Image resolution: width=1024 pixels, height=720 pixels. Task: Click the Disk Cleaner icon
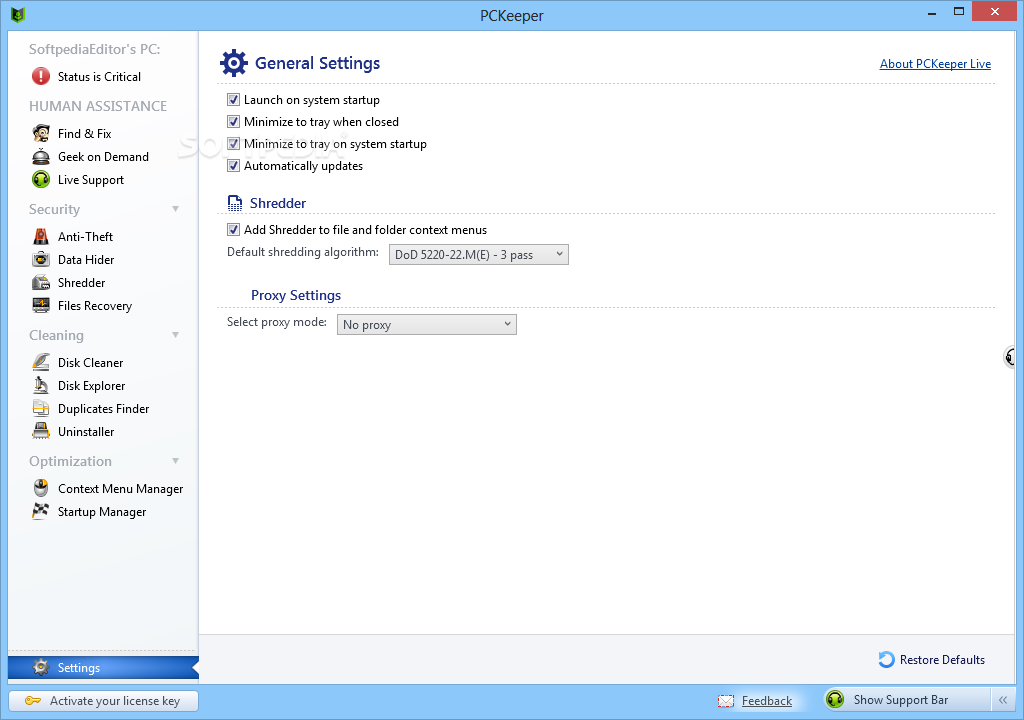40,362
